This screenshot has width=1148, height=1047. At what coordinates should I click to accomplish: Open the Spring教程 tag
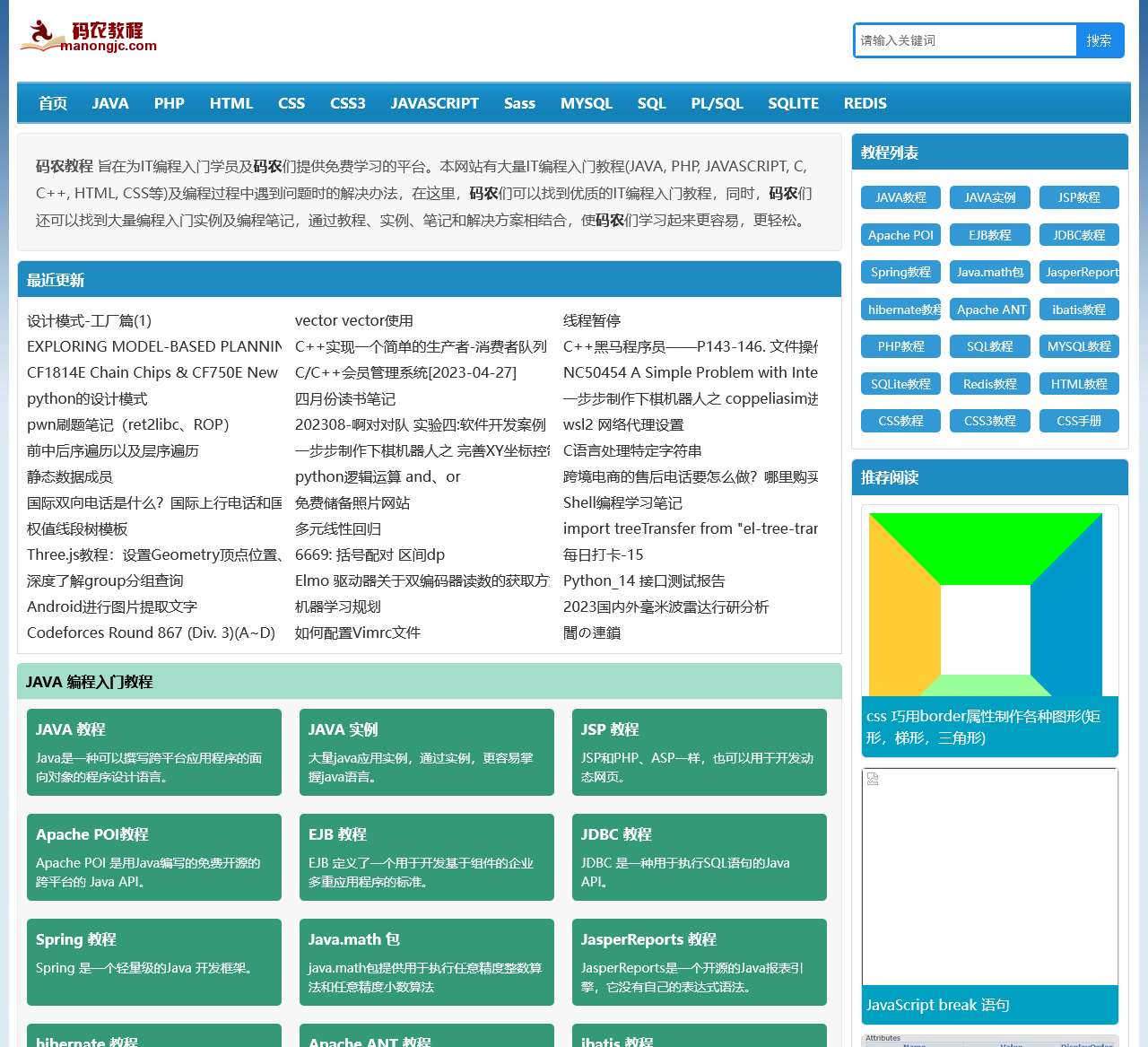pyautogui.click(x=900, y=272)
